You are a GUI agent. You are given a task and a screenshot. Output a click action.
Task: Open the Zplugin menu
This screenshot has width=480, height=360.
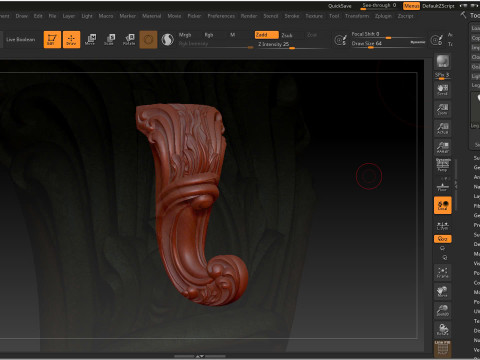(383, 16)
